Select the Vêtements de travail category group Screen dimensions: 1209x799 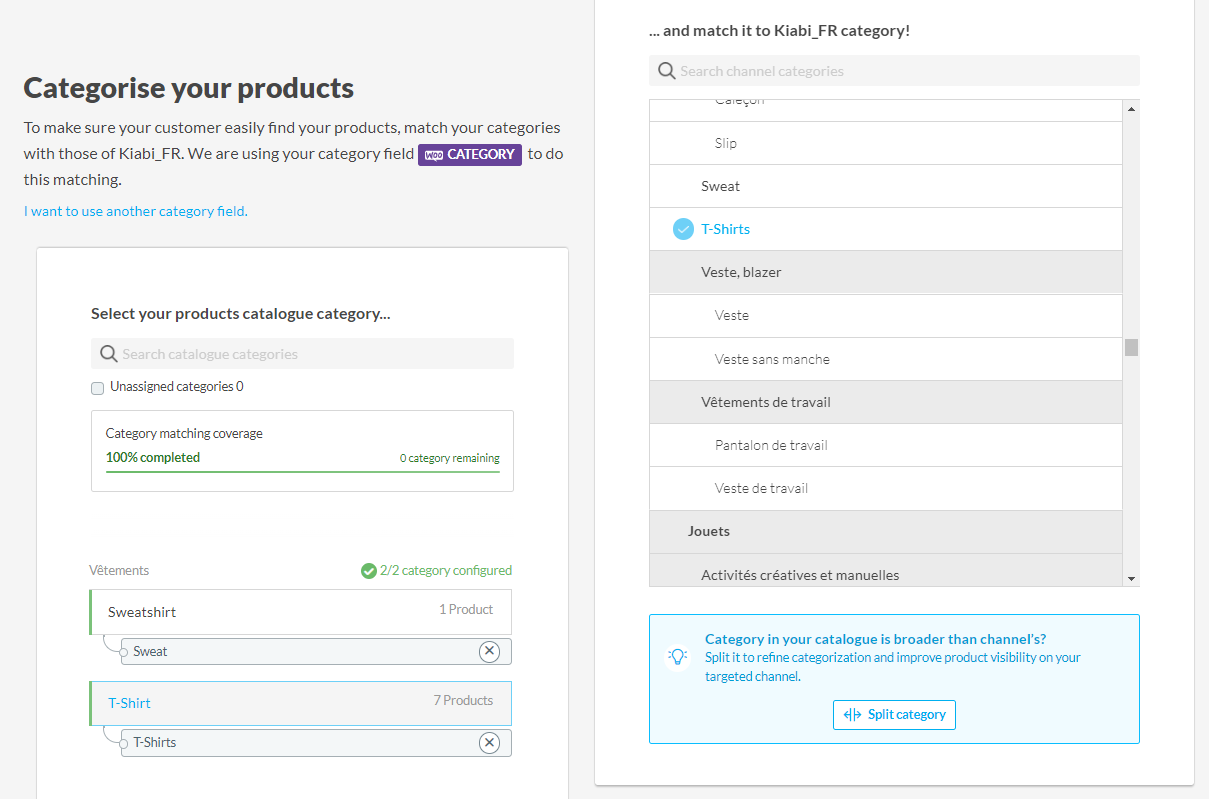pyautogui.click(x=765, y=402)
